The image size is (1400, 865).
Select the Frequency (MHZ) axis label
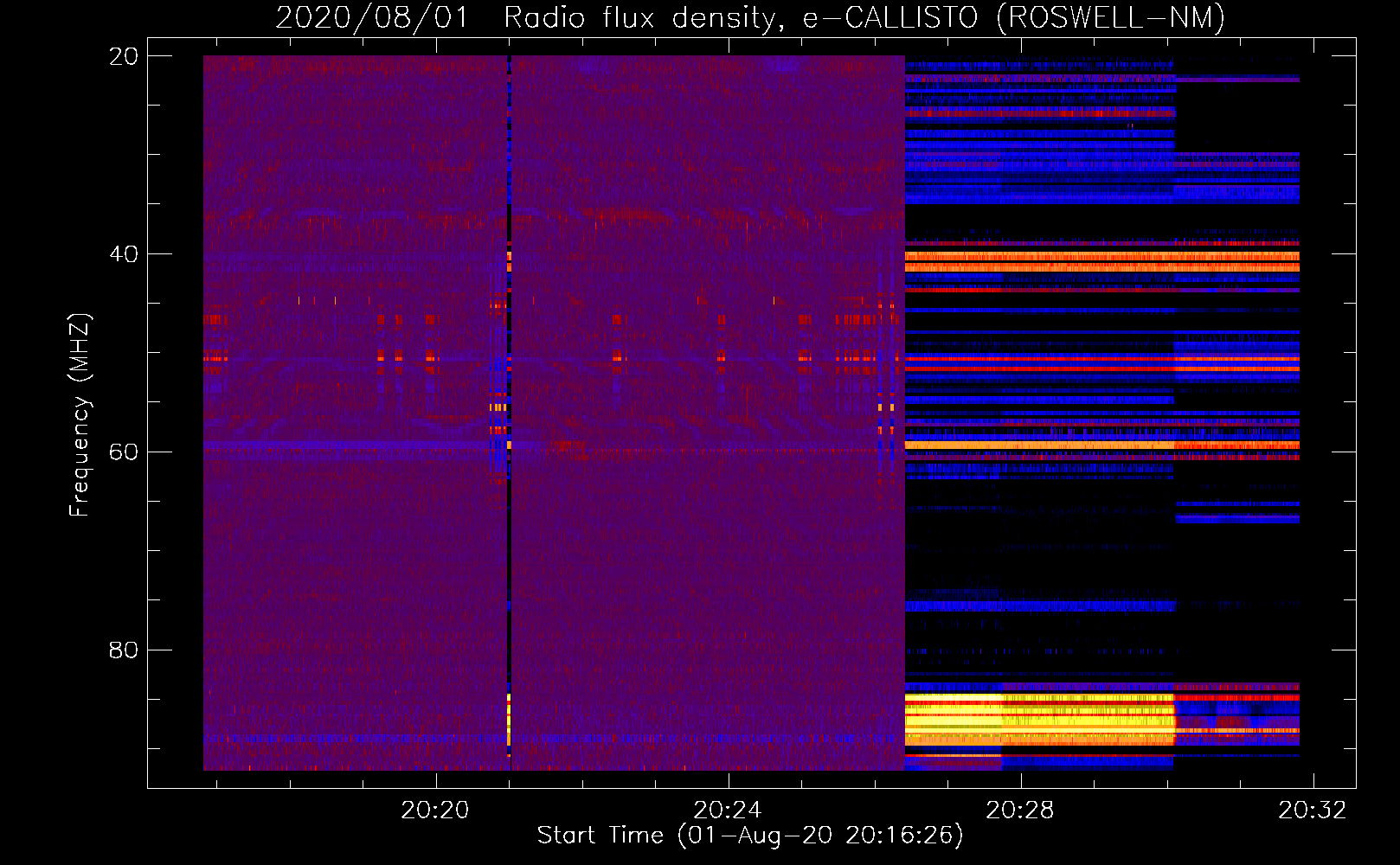(79, 415)
